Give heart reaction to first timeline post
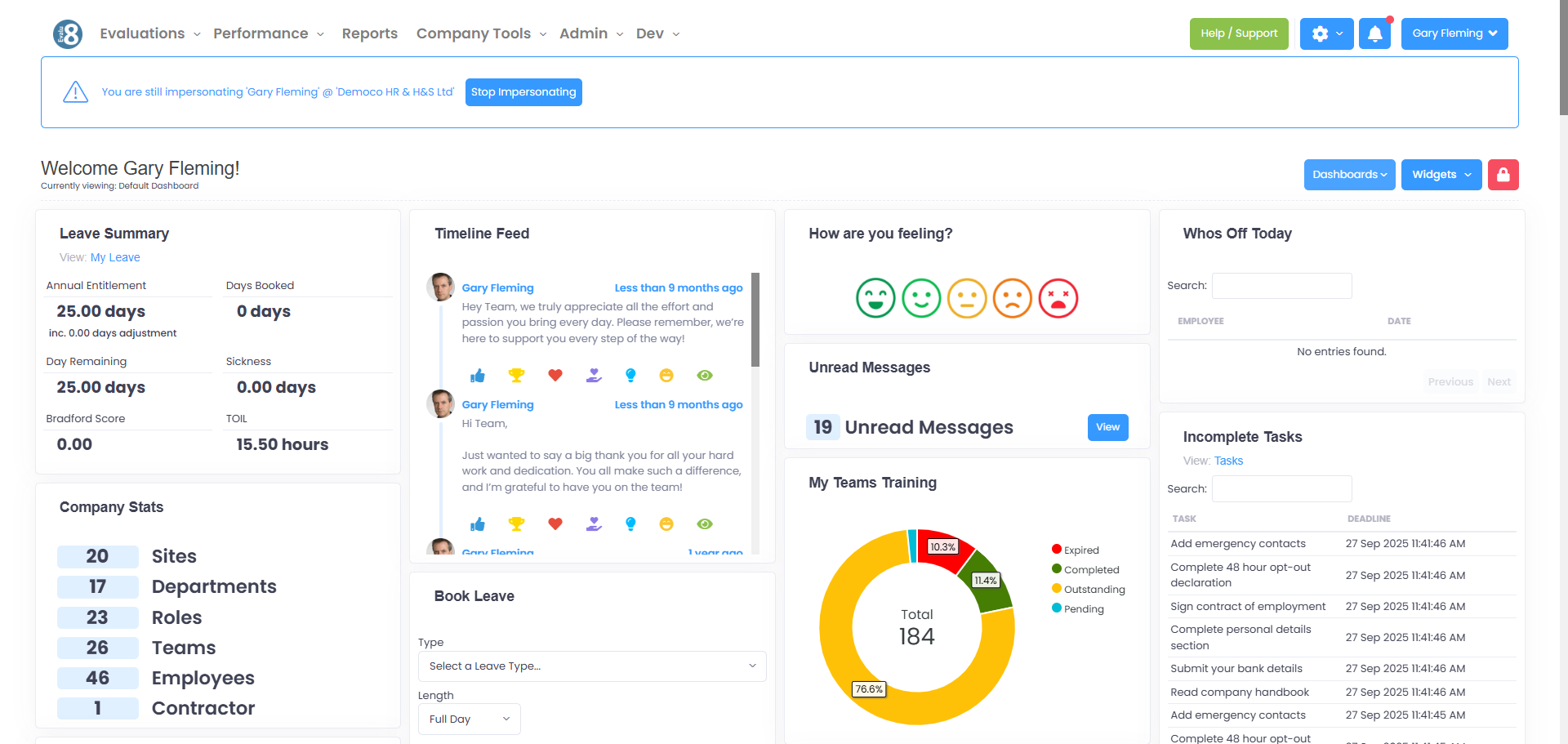The image size is (1568, 744). coord(555,376)
